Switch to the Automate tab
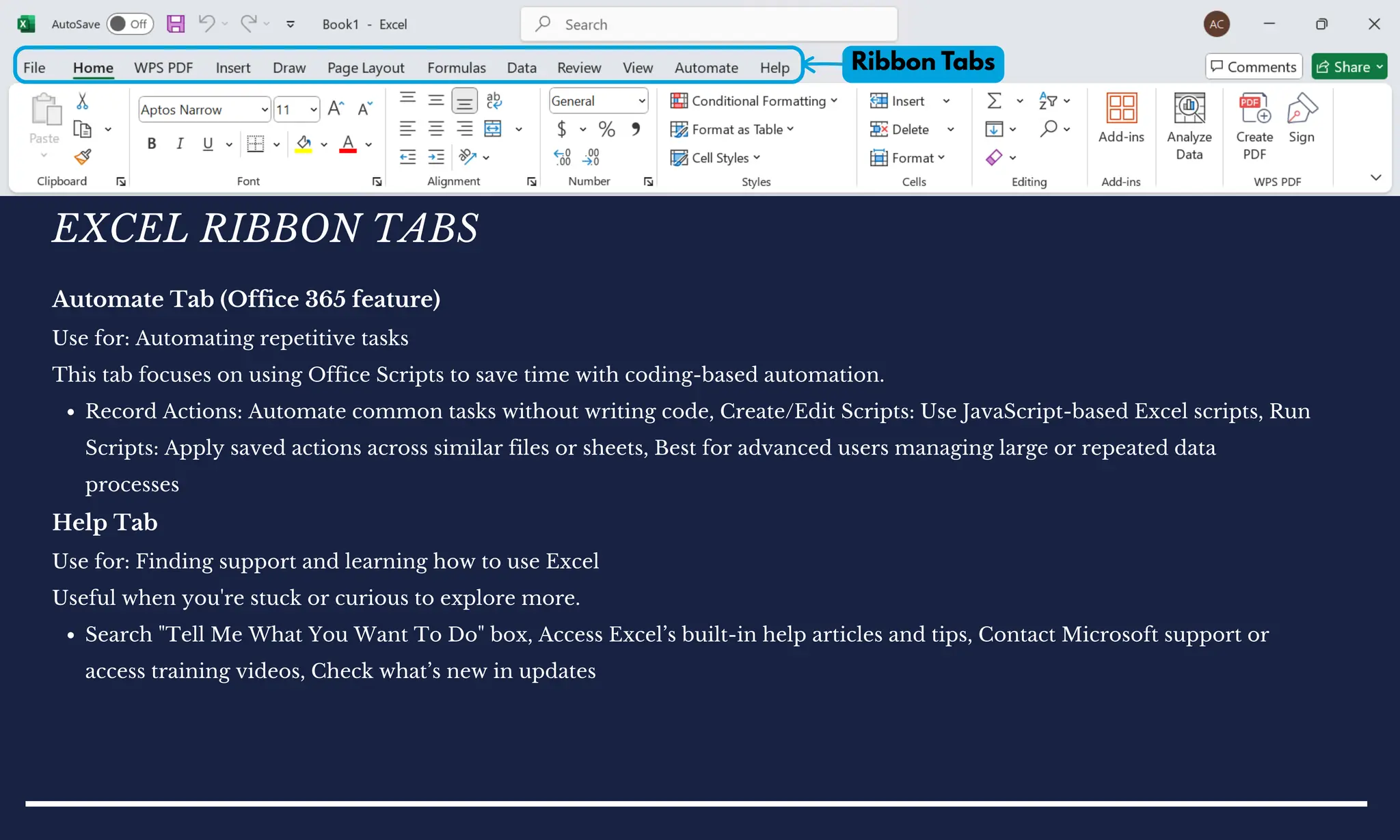The width and height of the screenshot is (1400, 840). click(x=706, y=68)
